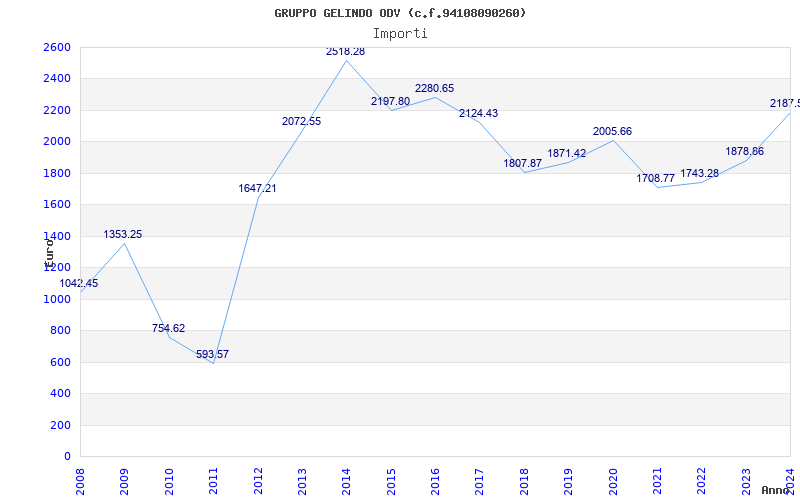The image size is (800, 500).
Task: Click the 2072.55 data label
Action: tap(302, 121)
